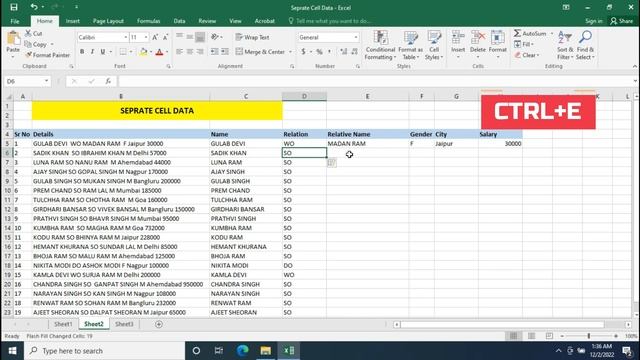Open the File tab
Screen dimensions: 640x360
click(x=15, y=21)
